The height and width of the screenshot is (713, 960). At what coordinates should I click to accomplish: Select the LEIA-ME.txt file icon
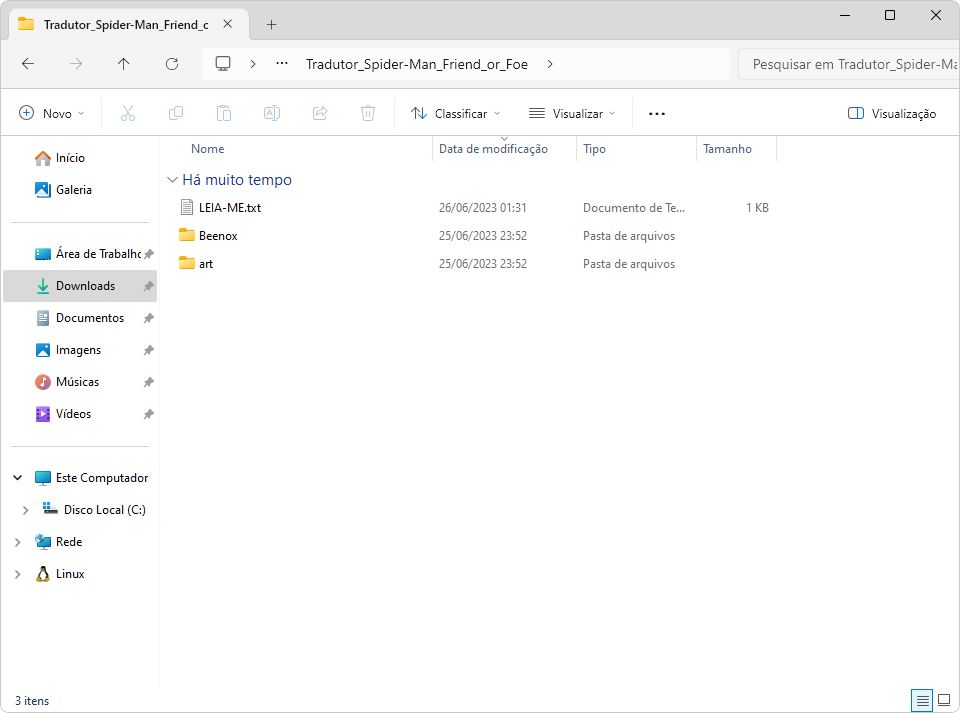tap(187, 207)
